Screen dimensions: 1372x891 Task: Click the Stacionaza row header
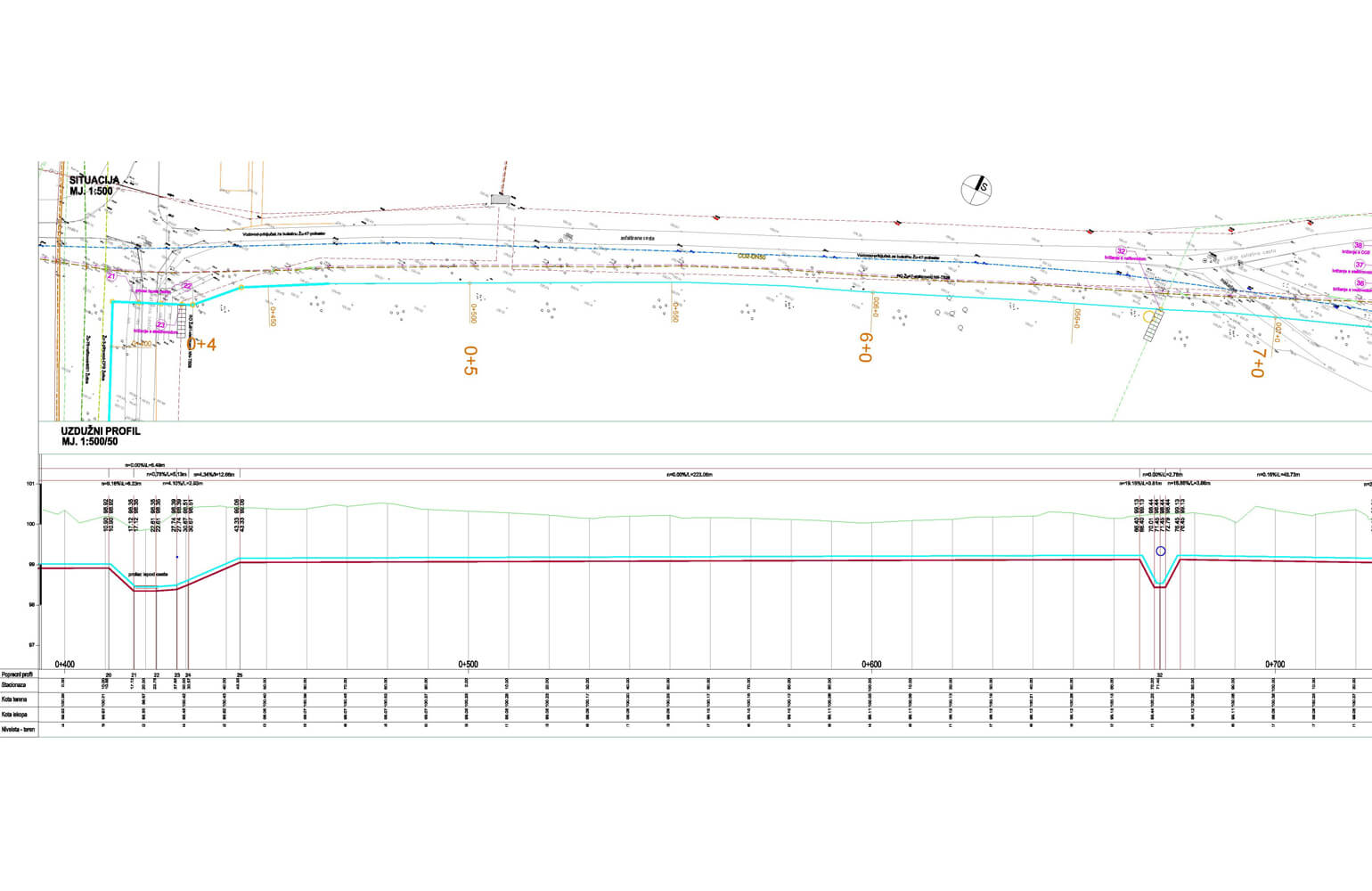(14, 685)
